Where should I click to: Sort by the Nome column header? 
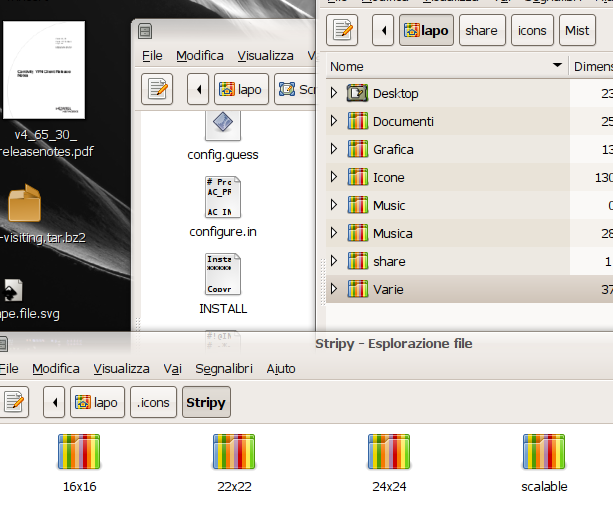(446, 66)
